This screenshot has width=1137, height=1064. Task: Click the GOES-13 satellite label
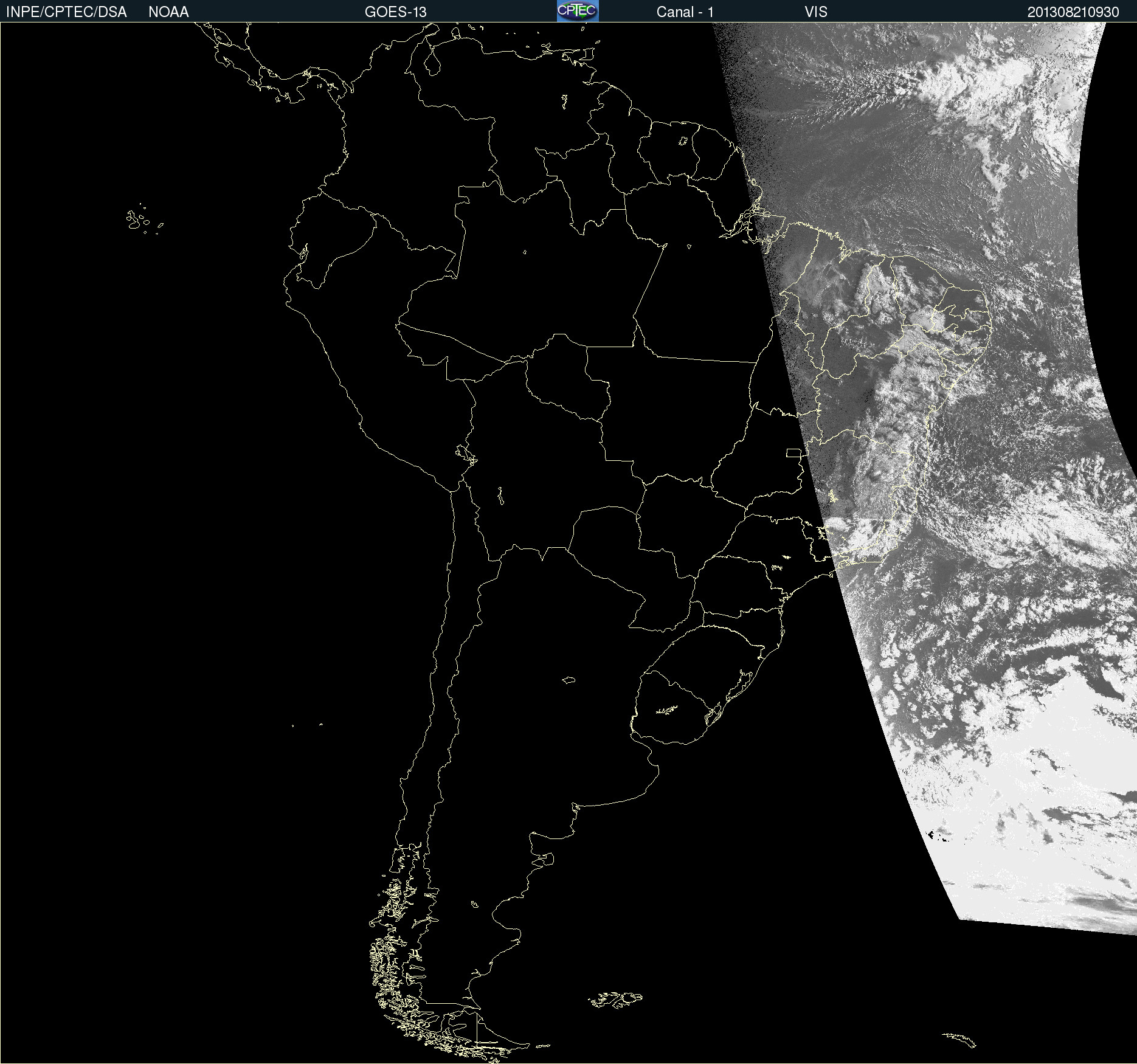pos(396,12)
